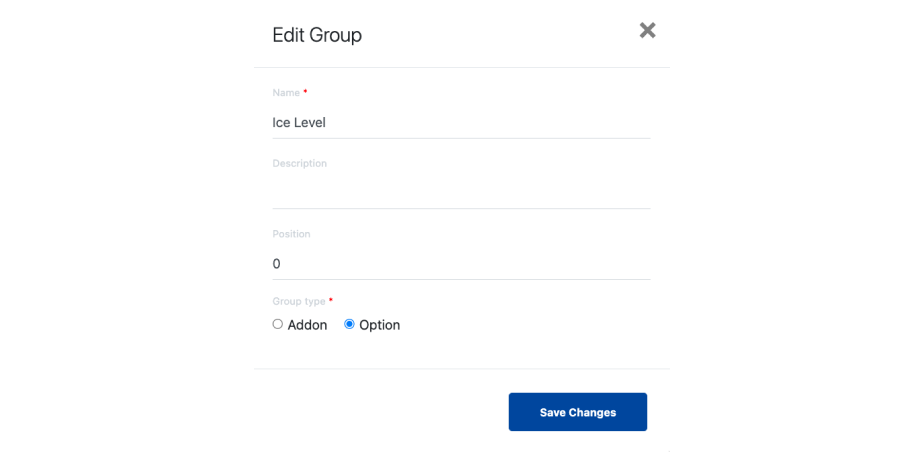
Task: Click the Name field label
Action: click(286, 93)
